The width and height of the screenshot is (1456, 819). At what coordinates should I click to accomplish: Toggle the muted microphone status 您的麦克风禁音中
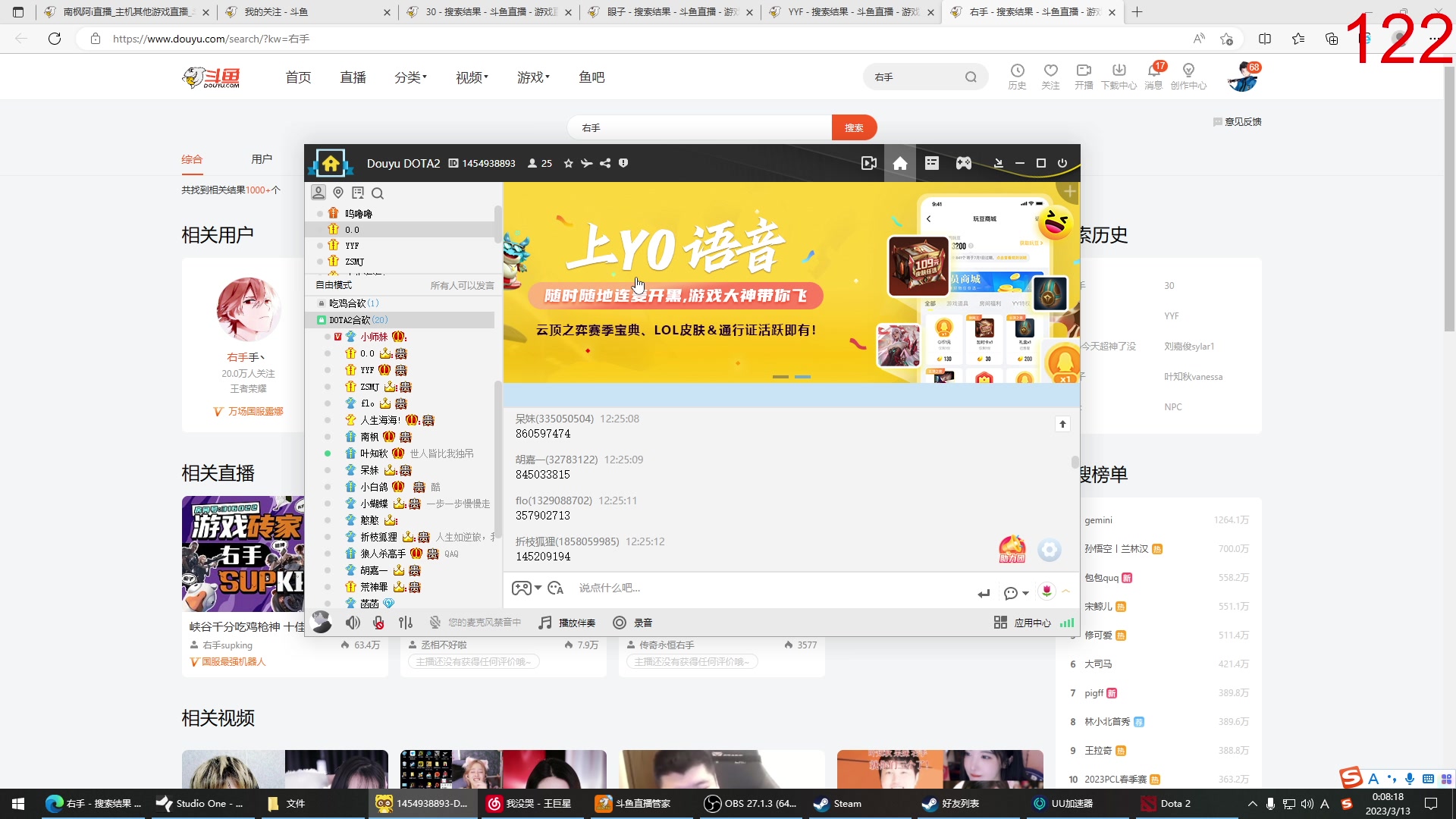pyautogui.click(x=475, y=623)
